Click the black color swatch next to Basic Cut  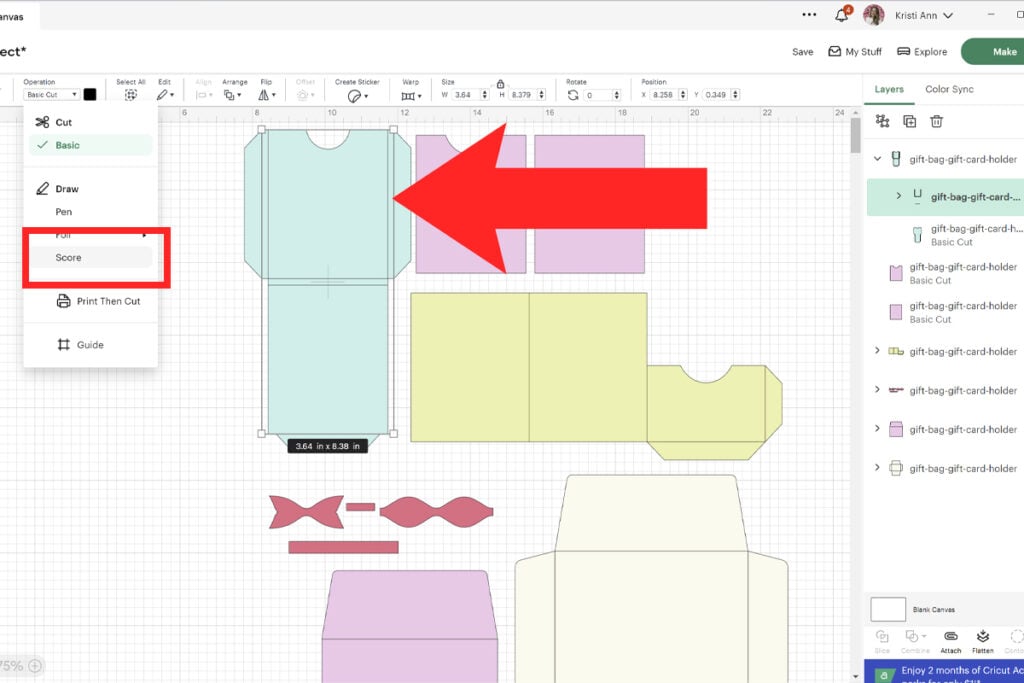coord(91,94)
